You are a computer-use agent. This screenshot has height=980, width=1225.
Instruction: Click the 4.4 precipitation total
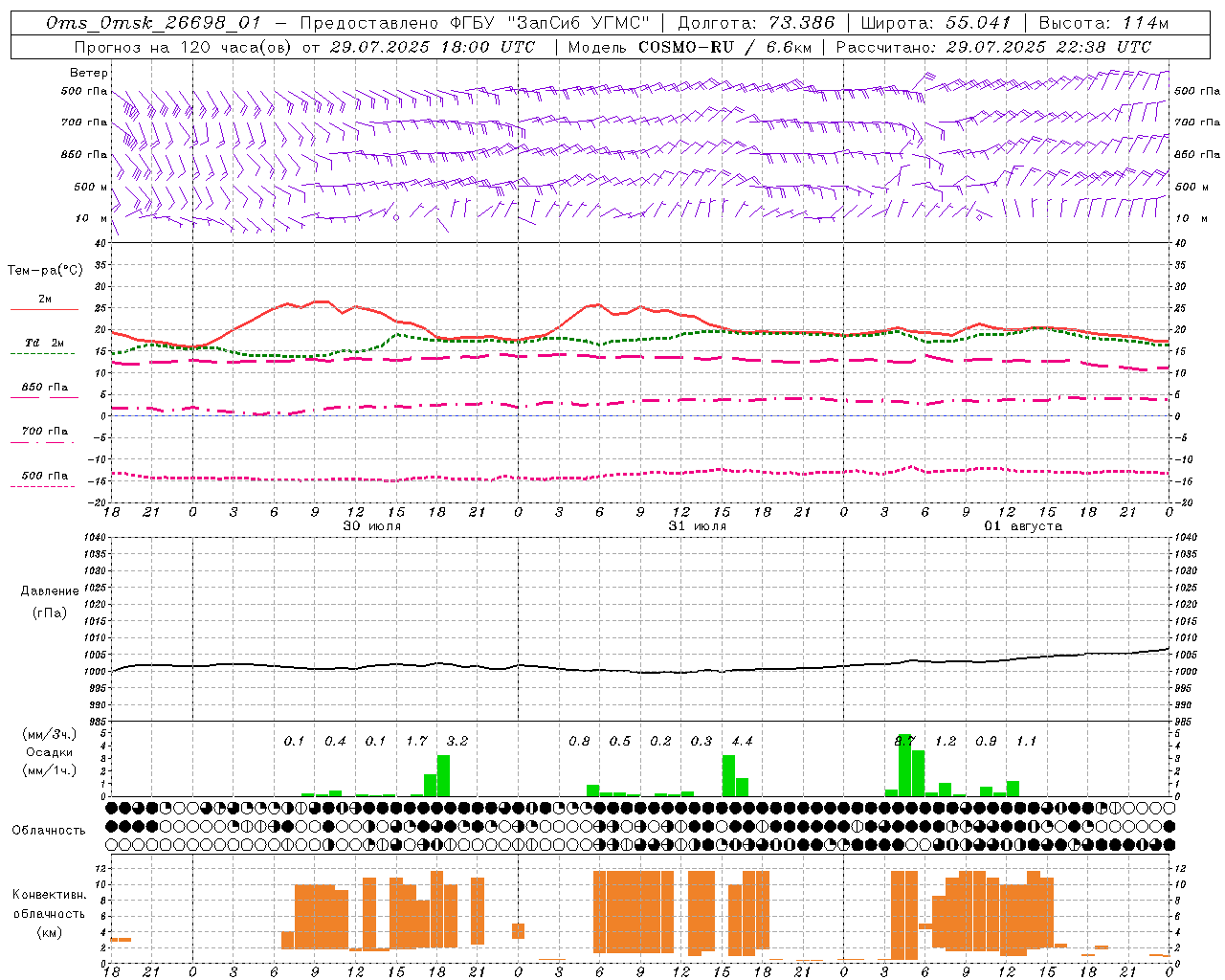pos(742,741)
